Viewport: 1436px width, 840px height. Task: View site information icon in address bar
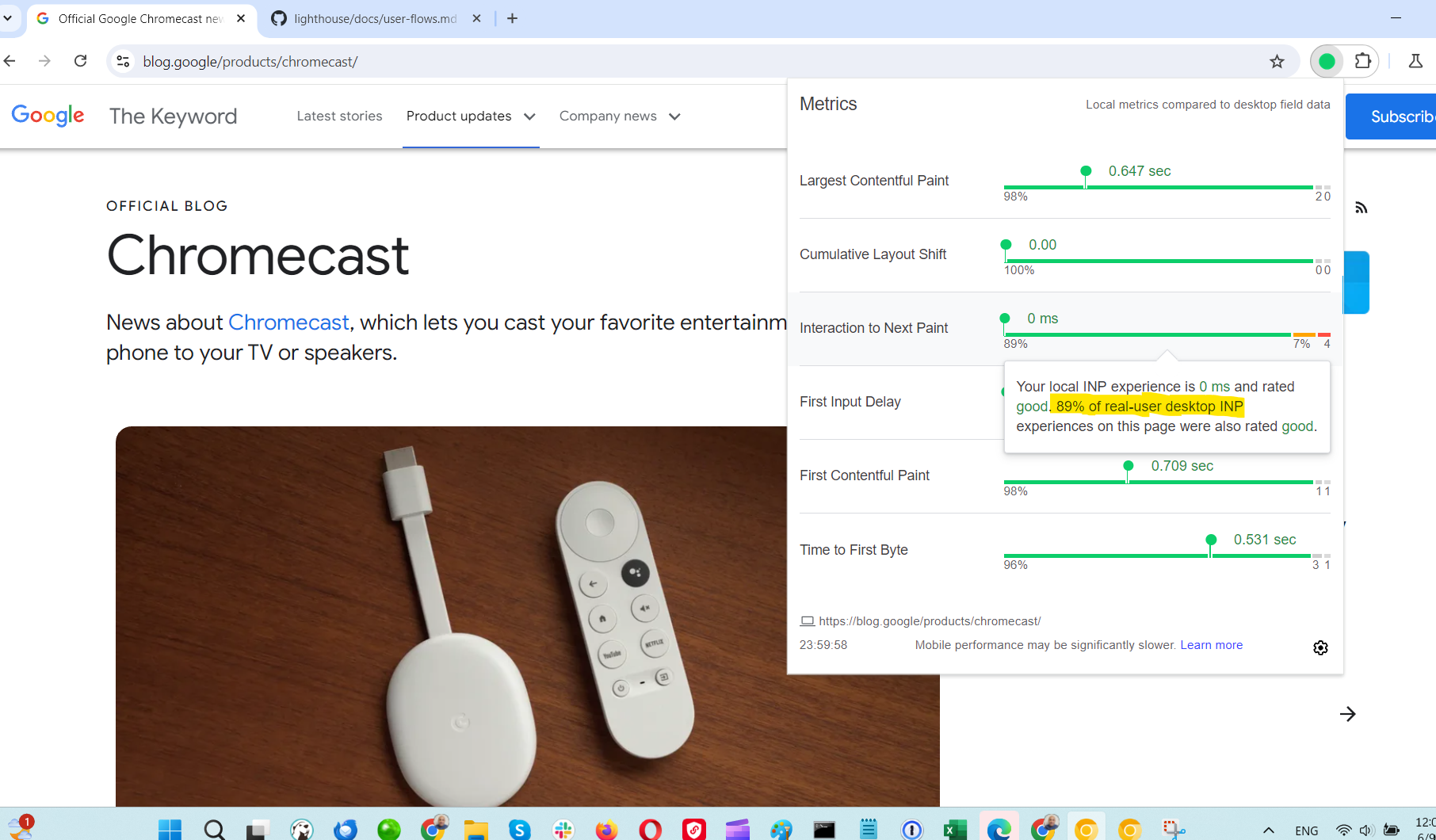pos(123,61)
